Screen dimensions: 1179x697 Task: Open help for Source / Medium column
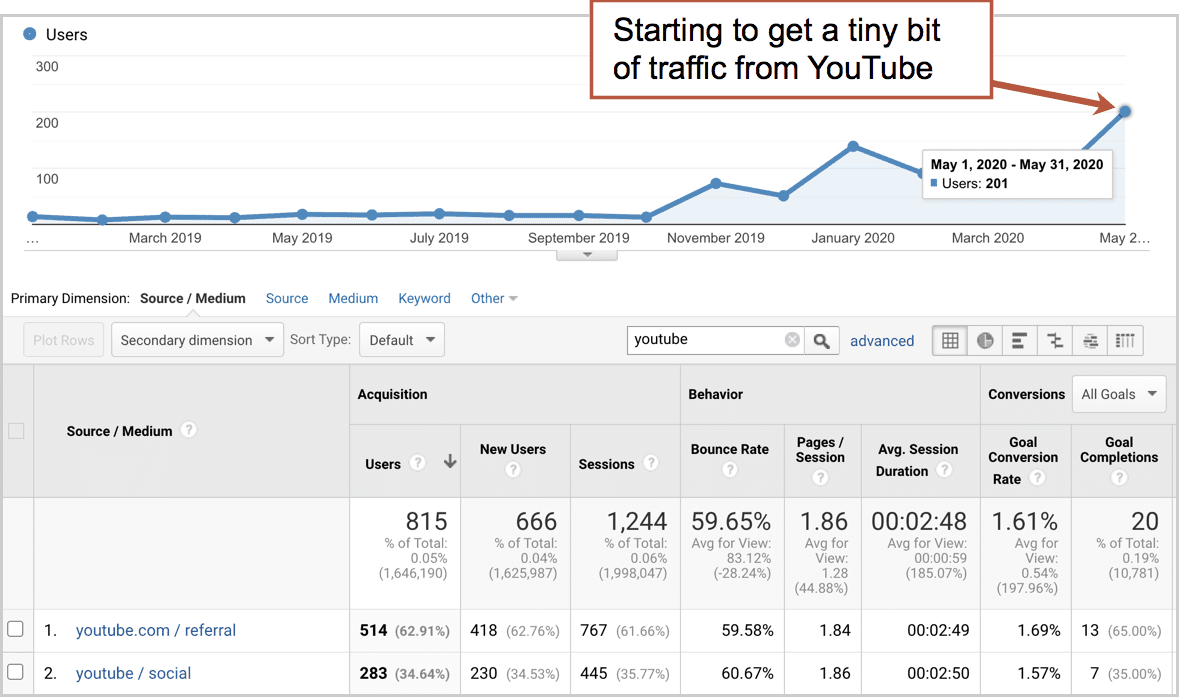point(189,429)
